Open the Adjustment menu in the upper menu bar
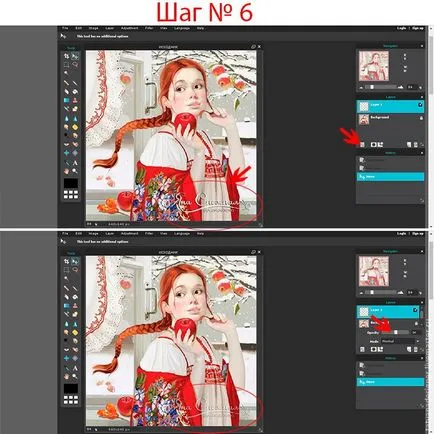This screenshot has width=434, height=434. tap(129, 28)
